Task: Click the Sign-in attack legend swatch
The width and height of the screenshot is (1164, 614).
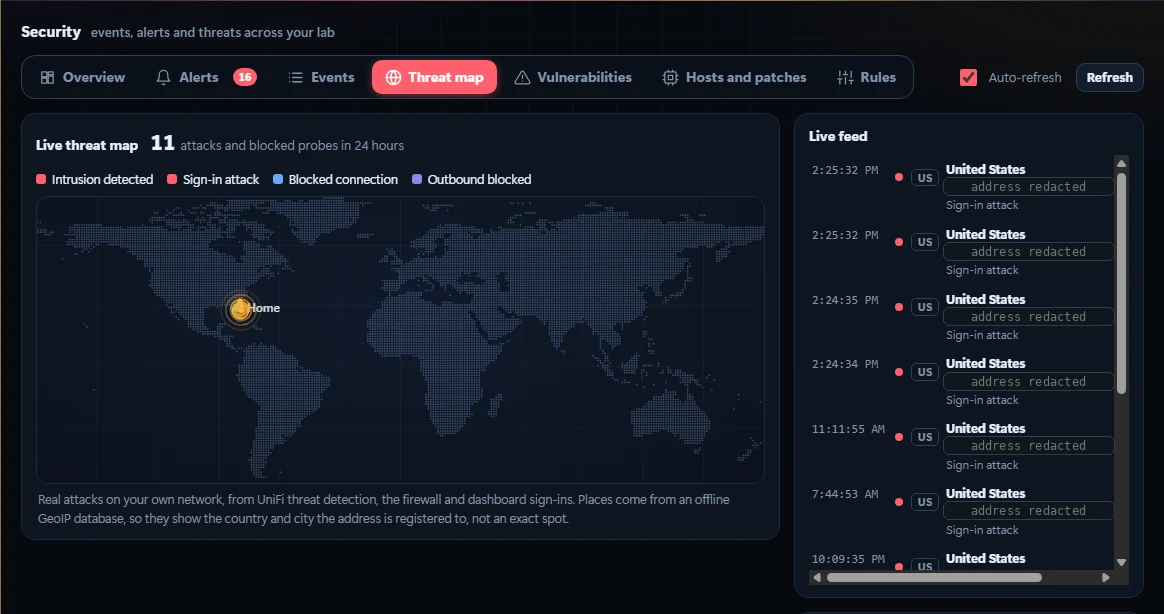Action: coord(172,179)
